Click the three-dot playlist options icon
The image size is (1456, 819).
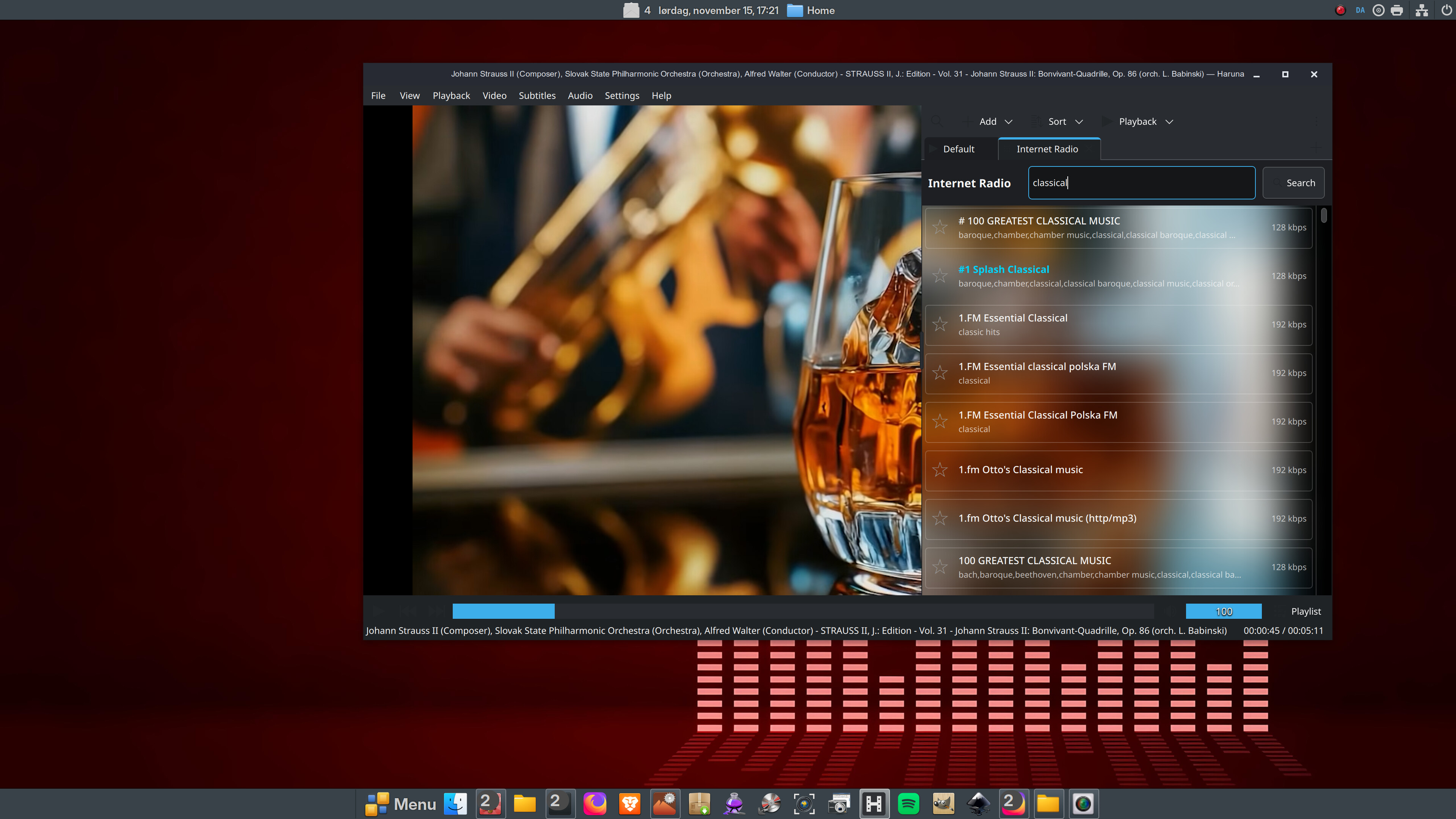(x=1317, y=121)
